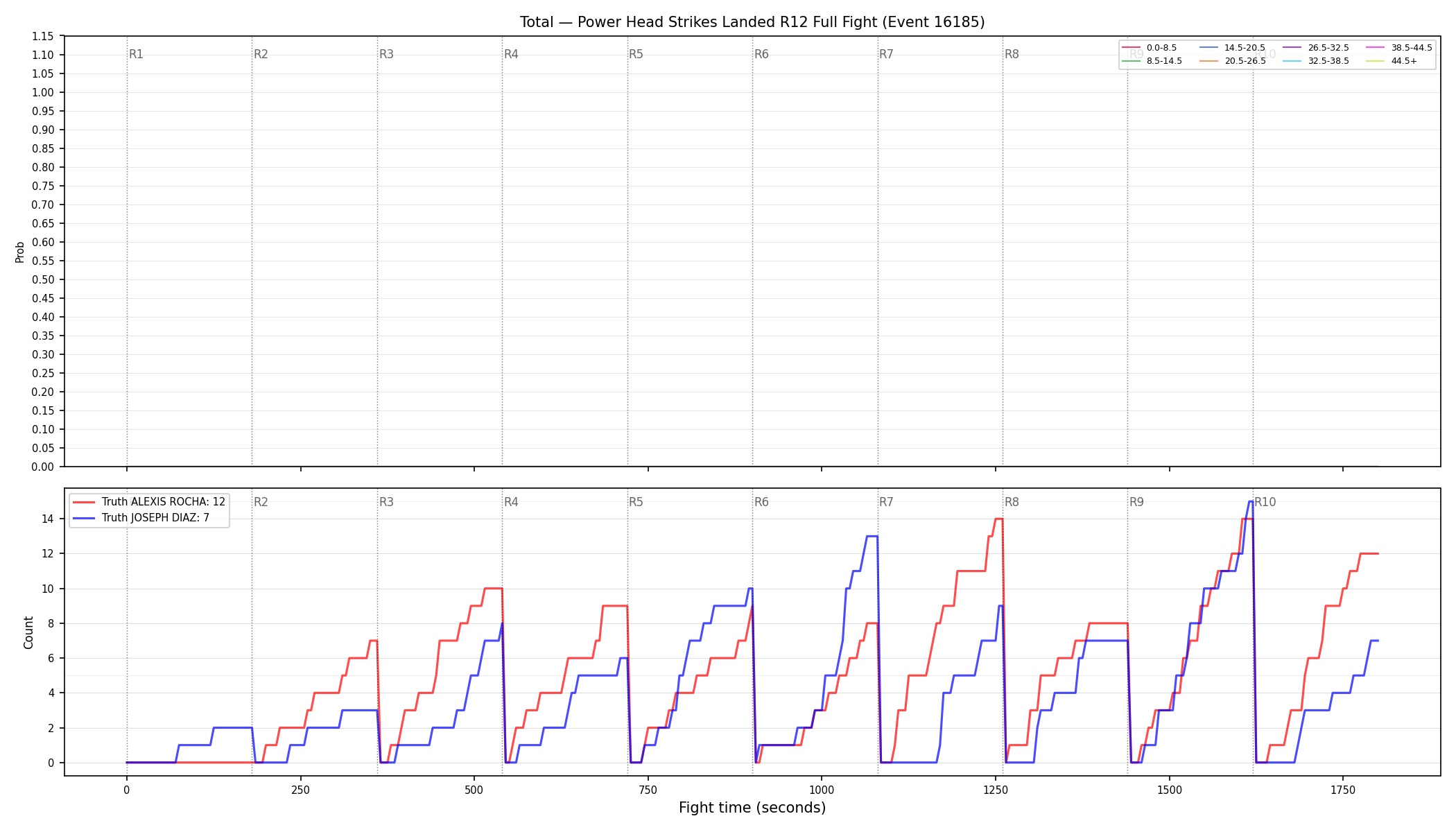1456x832 pixels.
Task: Click the 1000 tick on time axis
Action: (x=822, y=790)
